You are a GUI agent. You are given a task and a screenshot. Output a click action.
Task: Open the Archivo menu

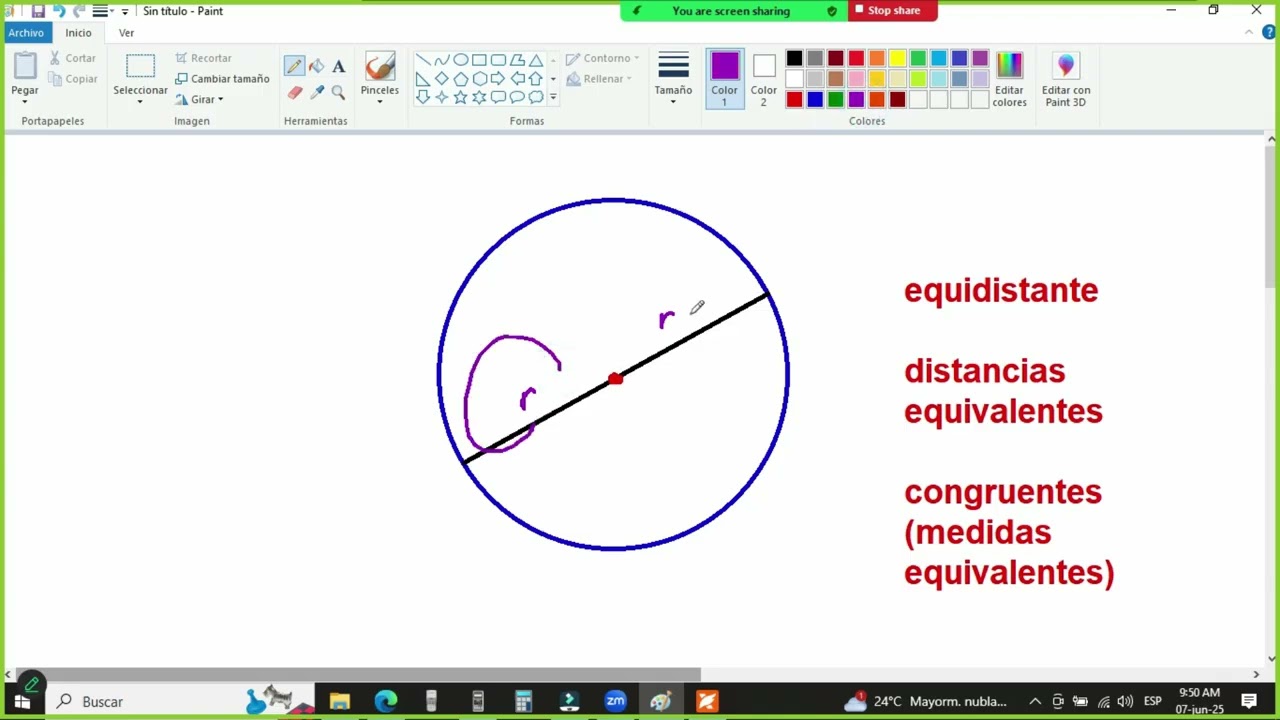click(26, 32)
